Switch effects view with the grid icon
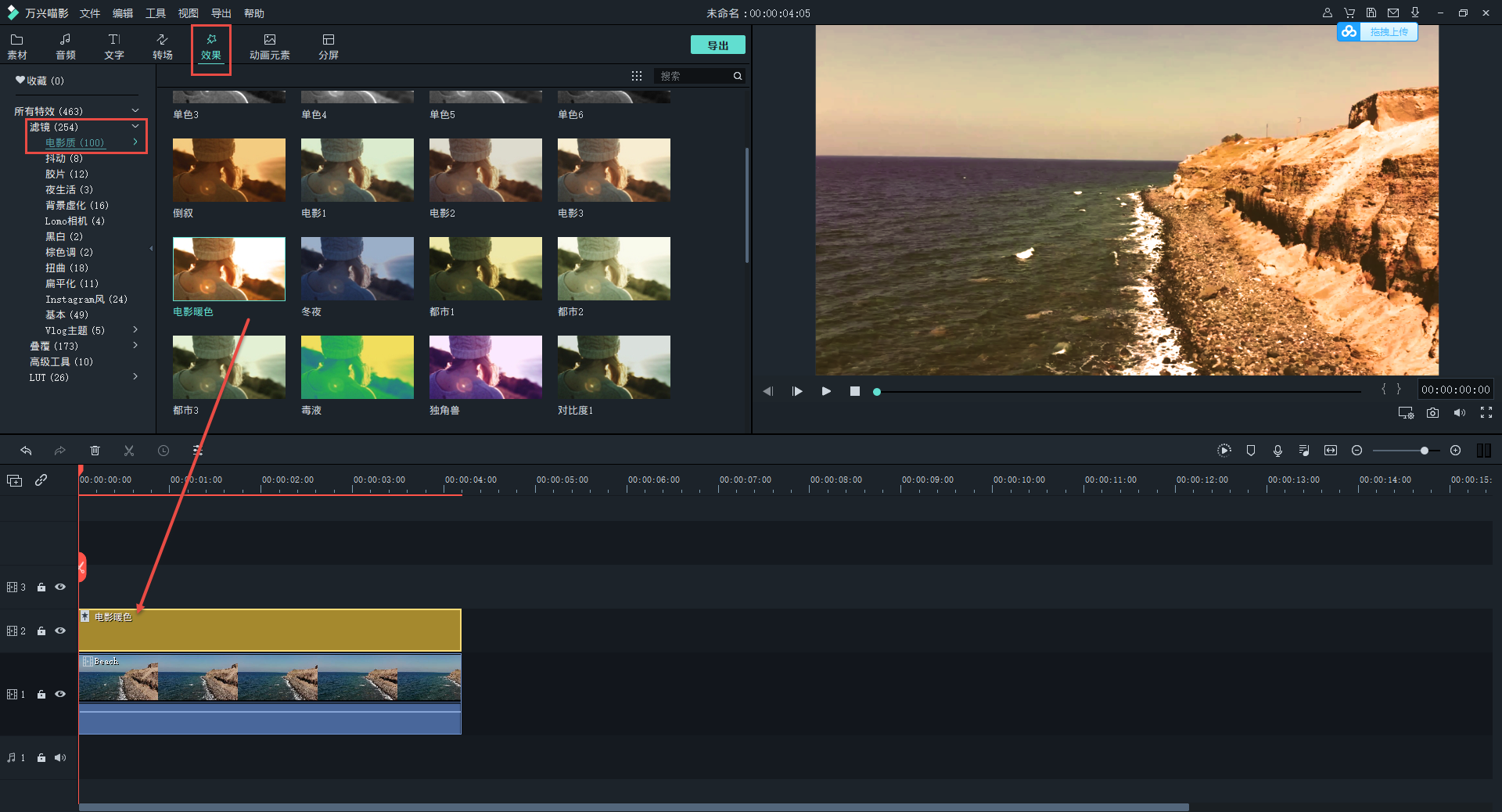Viewport: 1502px width, 812px height. coord(637,76)
